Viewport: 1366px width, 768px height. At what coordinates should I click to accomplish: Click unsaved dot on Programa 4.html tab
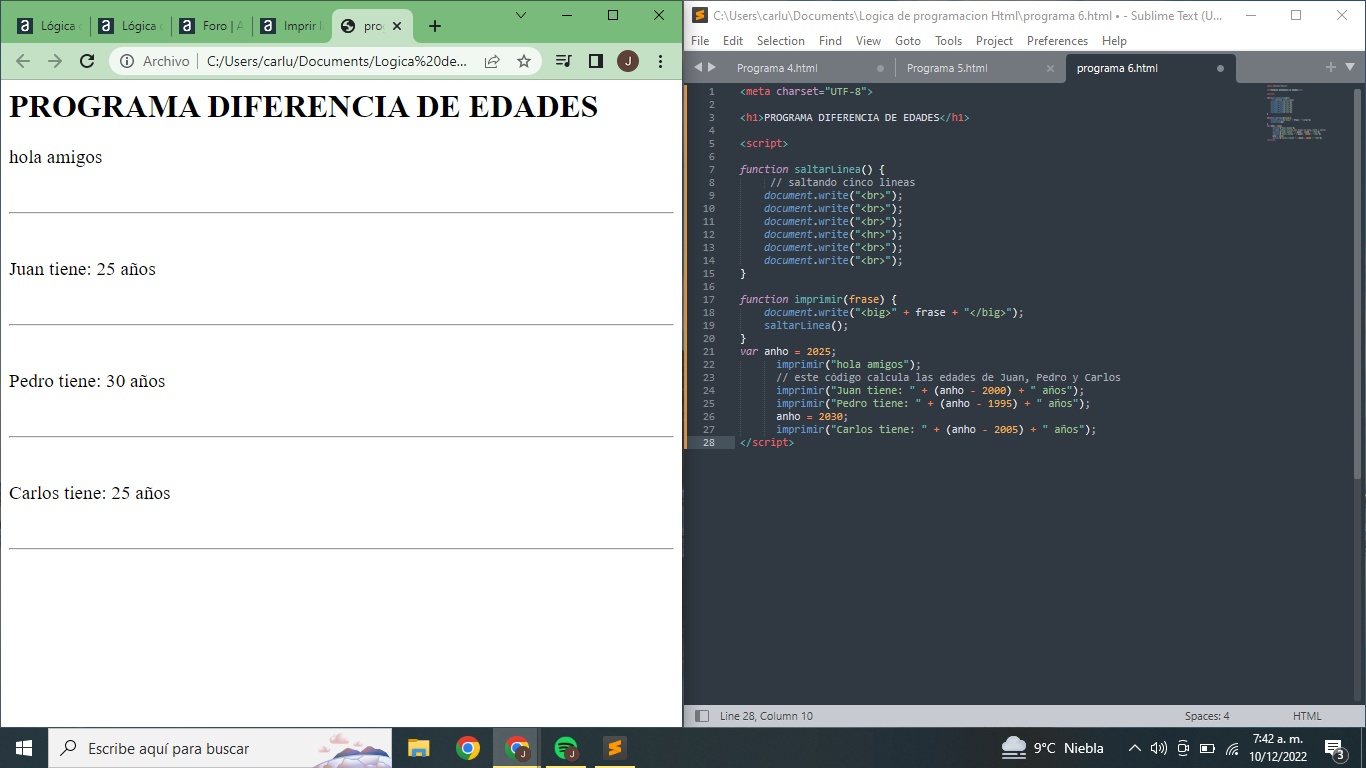pos(880,68)
